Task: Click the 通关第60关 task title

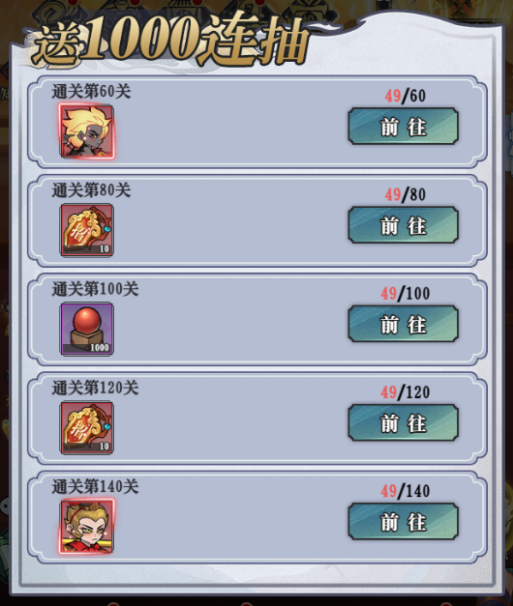Action: coord(91,92)
